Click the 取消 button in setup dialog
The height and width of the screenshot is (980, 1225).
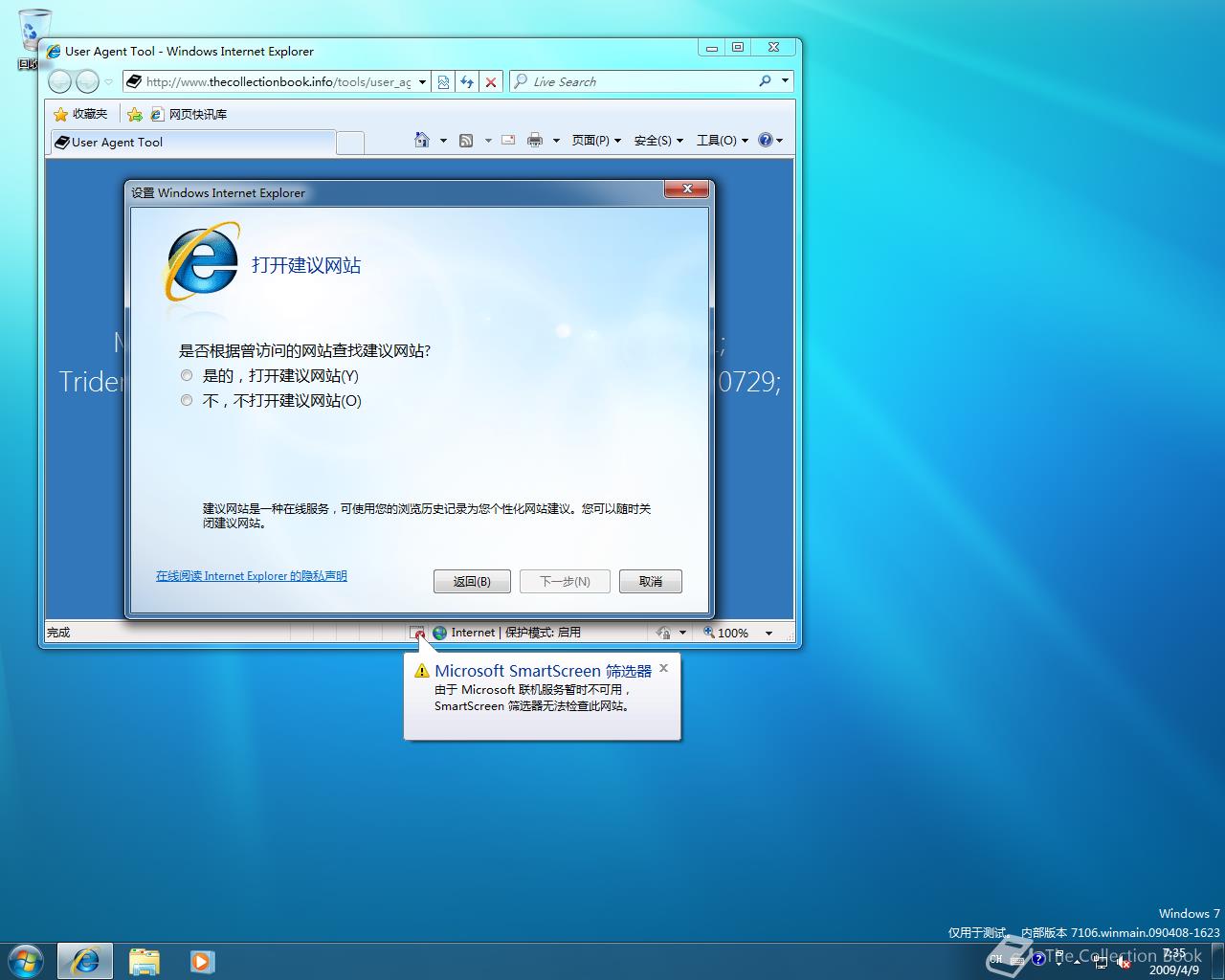point(651,581)
